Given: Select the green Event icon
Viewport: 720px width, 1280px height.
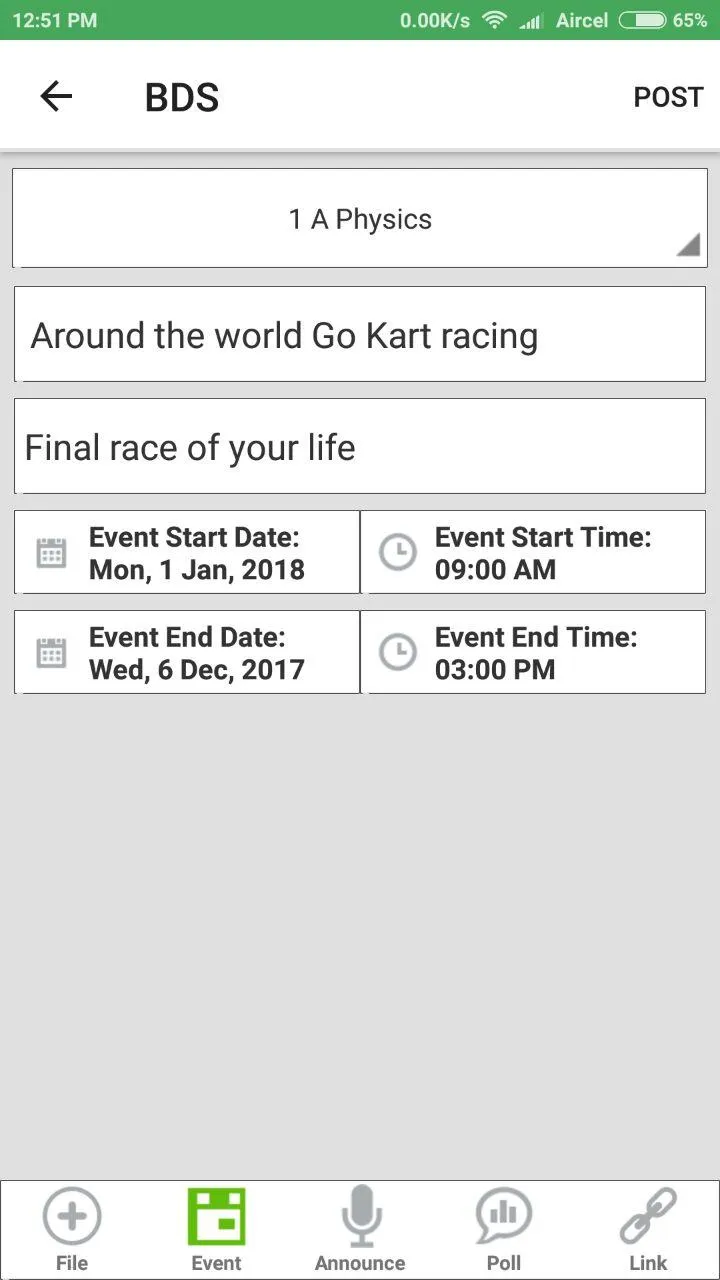Looking at the screenshot, I should point(216,1216).
